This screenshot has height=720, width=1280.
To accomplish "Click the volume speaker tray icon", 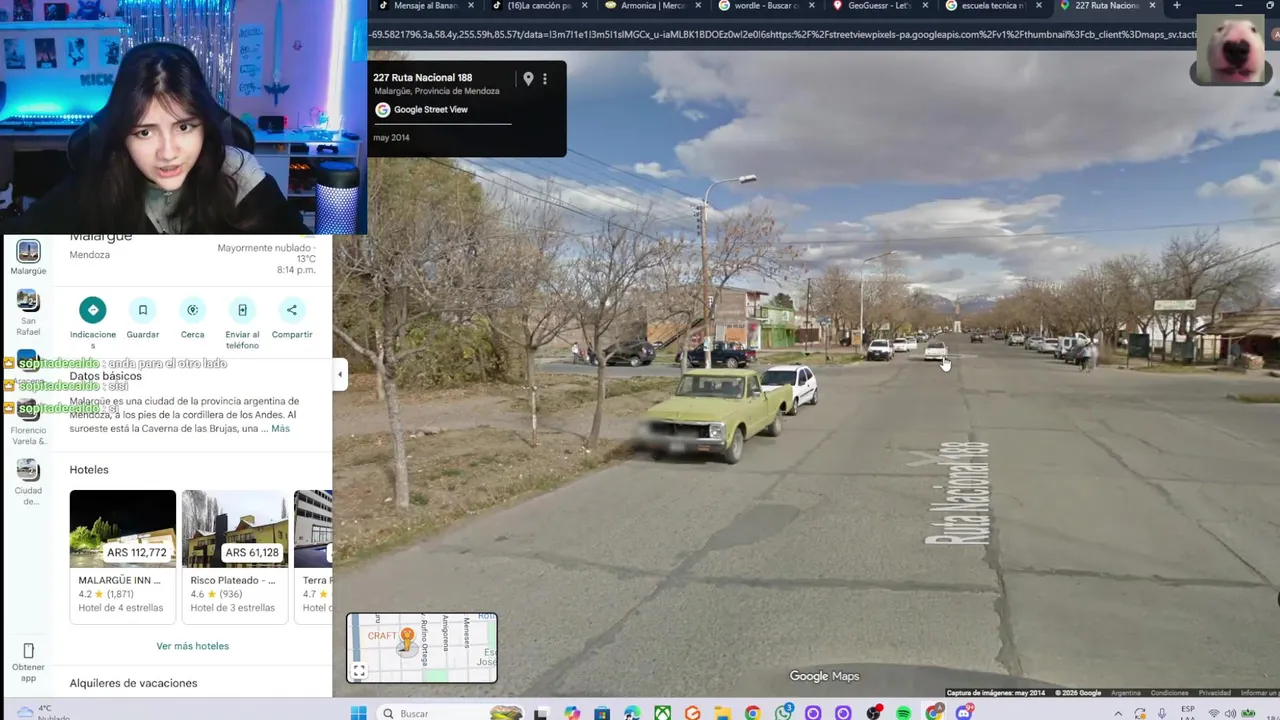I will click(x=1229, y=714).
